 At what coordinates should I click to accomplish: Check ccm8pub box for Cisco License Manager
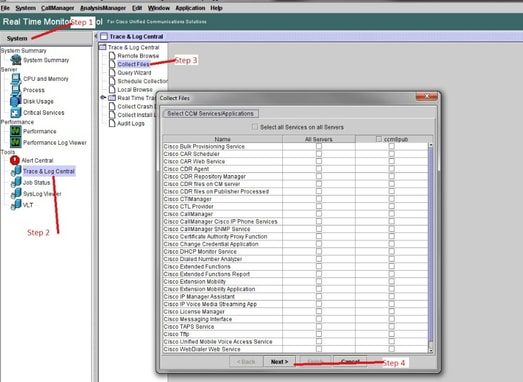[x=392, y=311]
